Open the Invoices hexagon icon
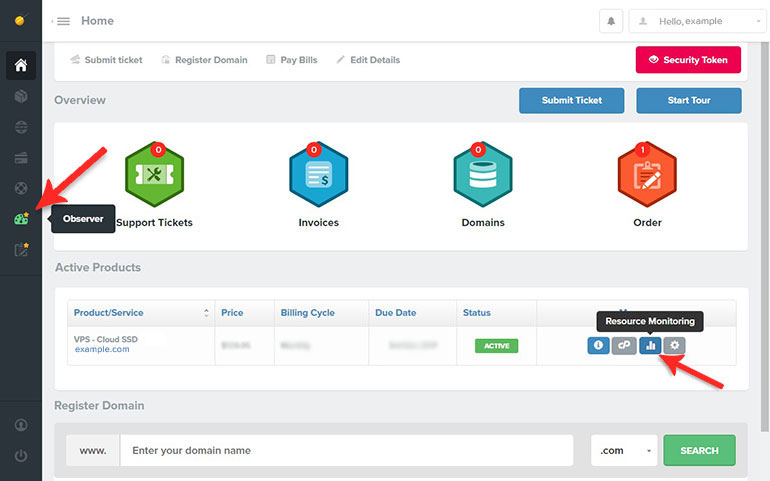 click(x=319, y=174)
